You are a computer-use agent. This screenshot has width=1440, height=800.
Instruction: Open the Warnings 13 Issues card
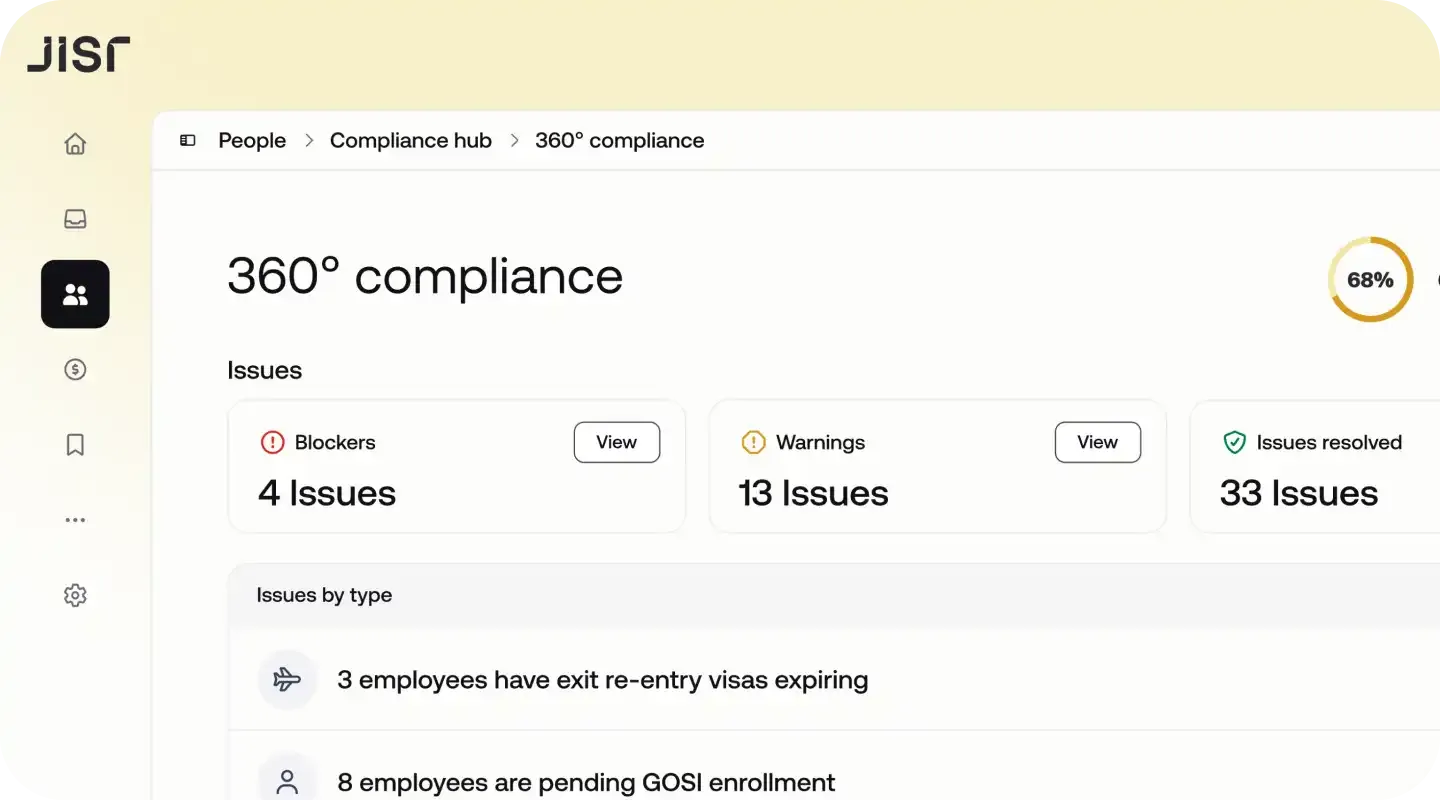pyautogui.click(x=938, y=466)
